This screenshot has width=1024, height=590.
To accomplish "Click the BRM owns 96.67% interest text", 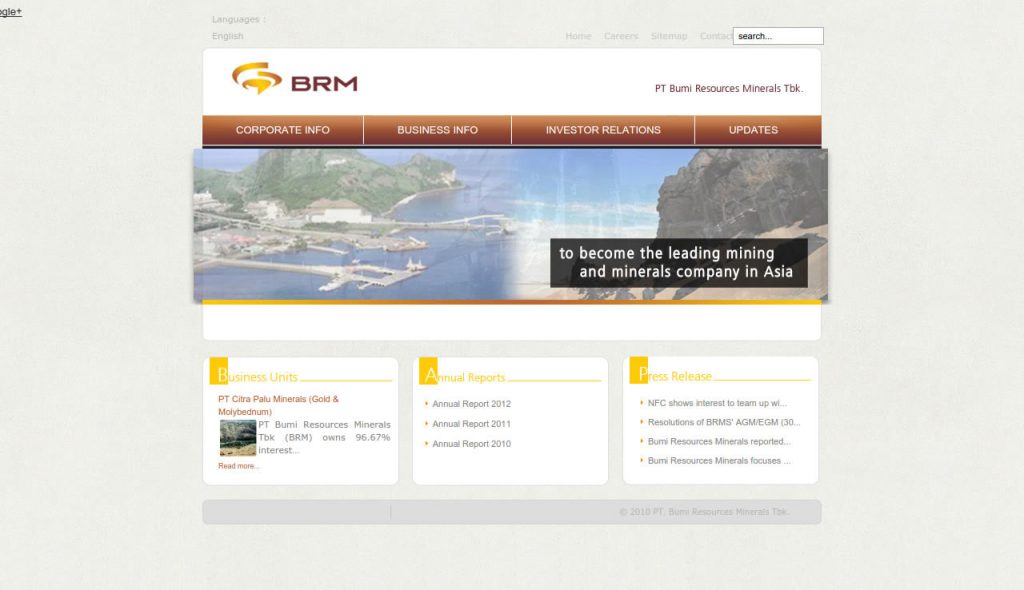I will [x=324, y=437].
